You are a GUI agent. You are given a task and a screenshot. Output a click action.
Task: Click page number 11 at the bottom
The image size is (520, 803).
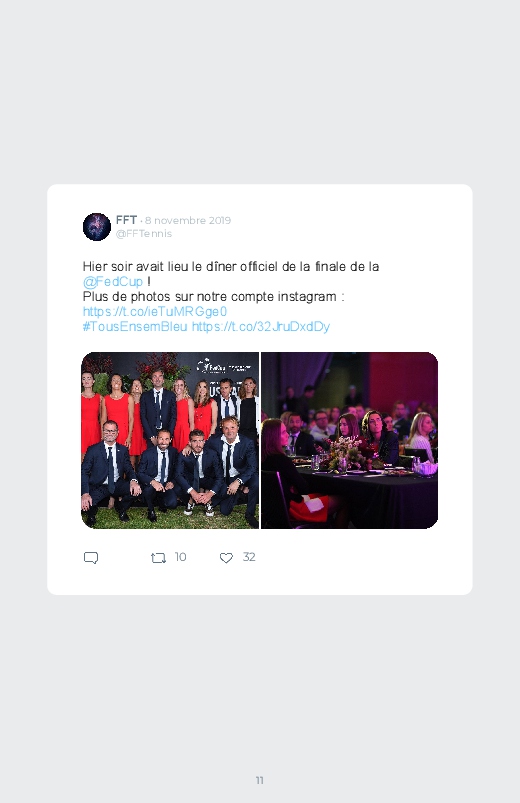coord(260,780)
